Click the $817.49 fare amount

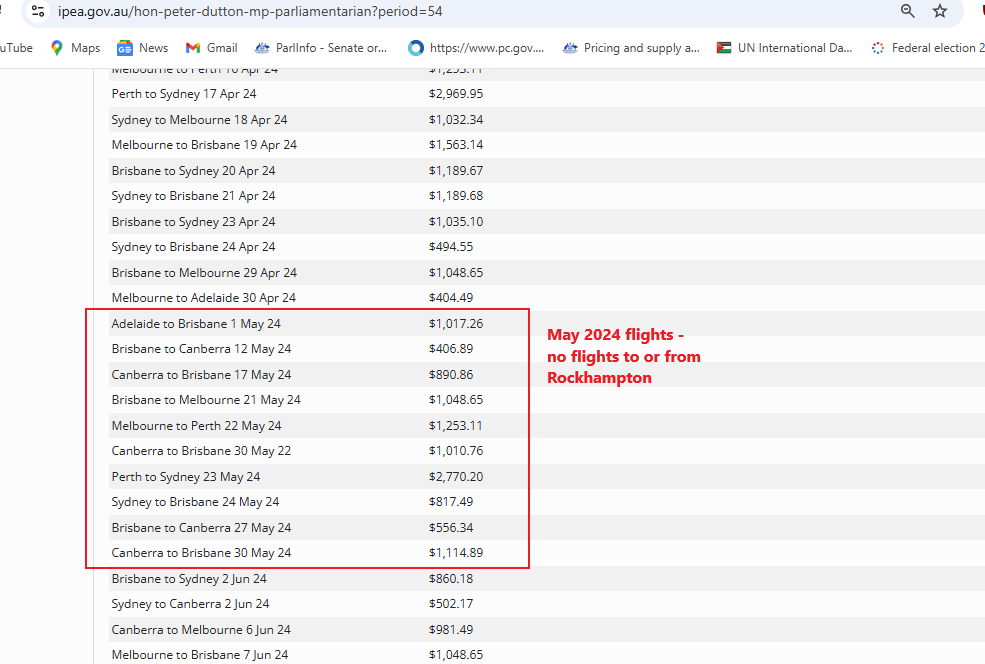pos(451,501)
